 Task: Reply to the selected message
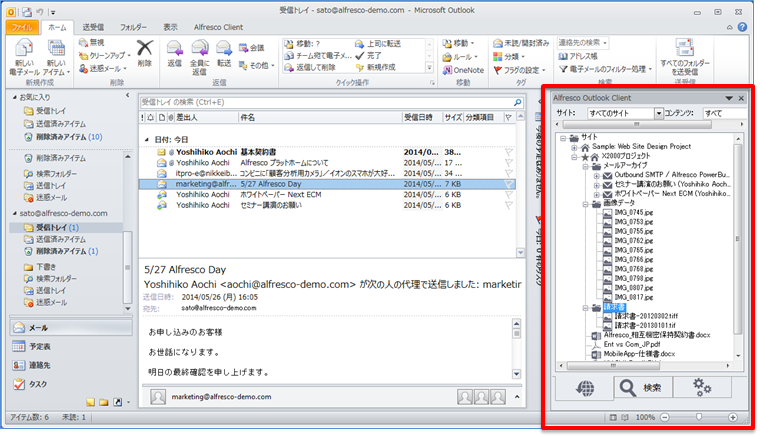pos(174,53)
